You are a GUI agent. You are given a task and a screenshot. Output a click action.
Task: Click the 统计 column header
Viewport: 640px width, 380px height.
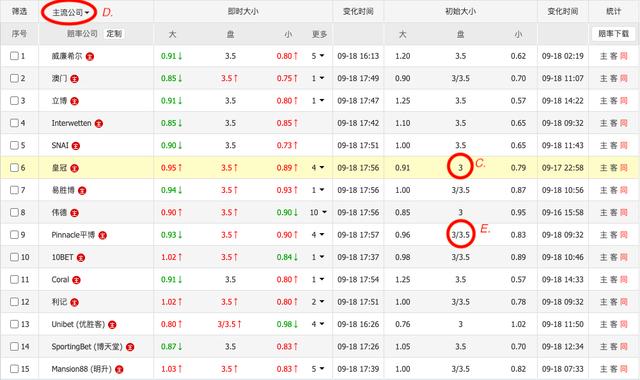(x=613, y=11)
